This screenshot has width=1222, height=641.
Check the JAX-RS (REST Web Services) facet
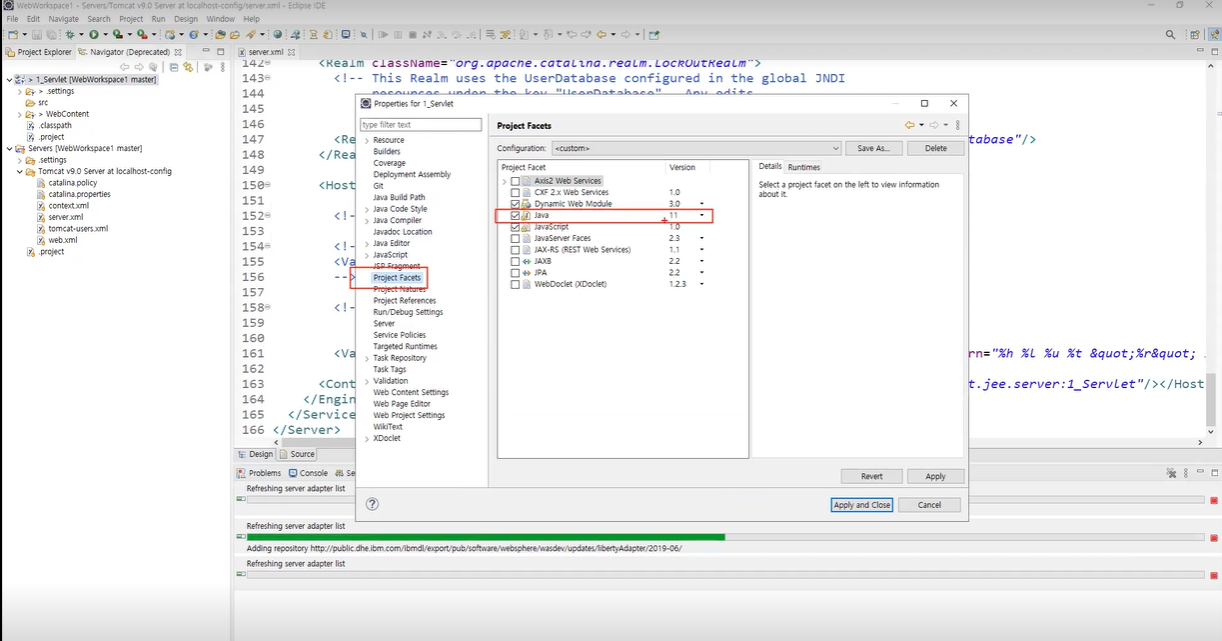point(515,250)
